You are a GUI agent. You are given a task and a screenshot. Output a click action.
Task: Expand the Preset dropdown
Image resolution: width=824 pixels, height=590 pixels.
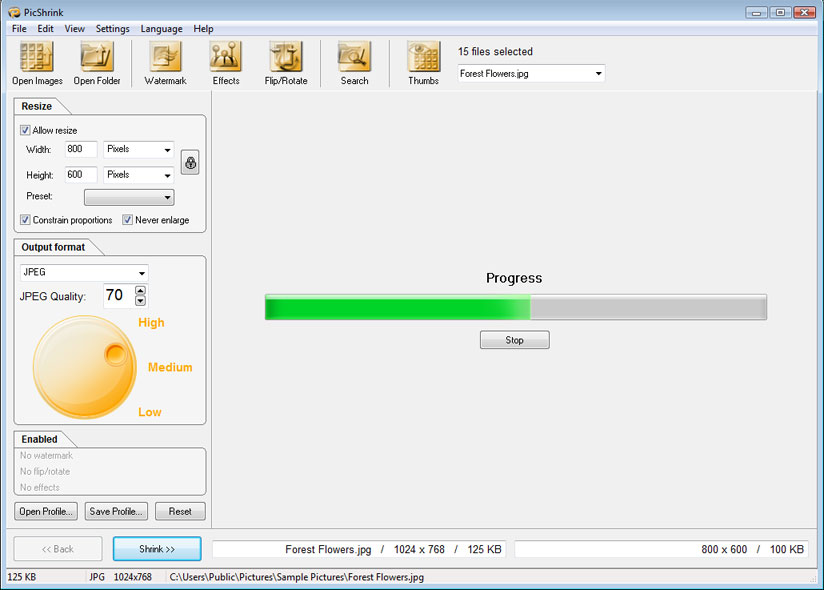coord(129,198)
